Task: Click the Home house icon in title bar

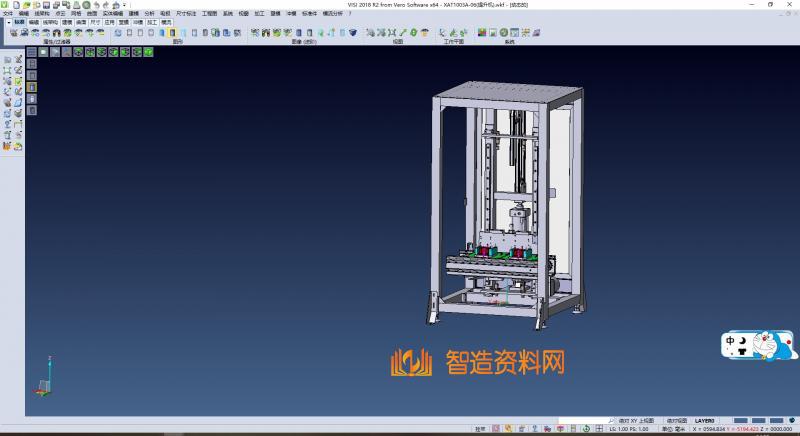Action: [116, 5]
